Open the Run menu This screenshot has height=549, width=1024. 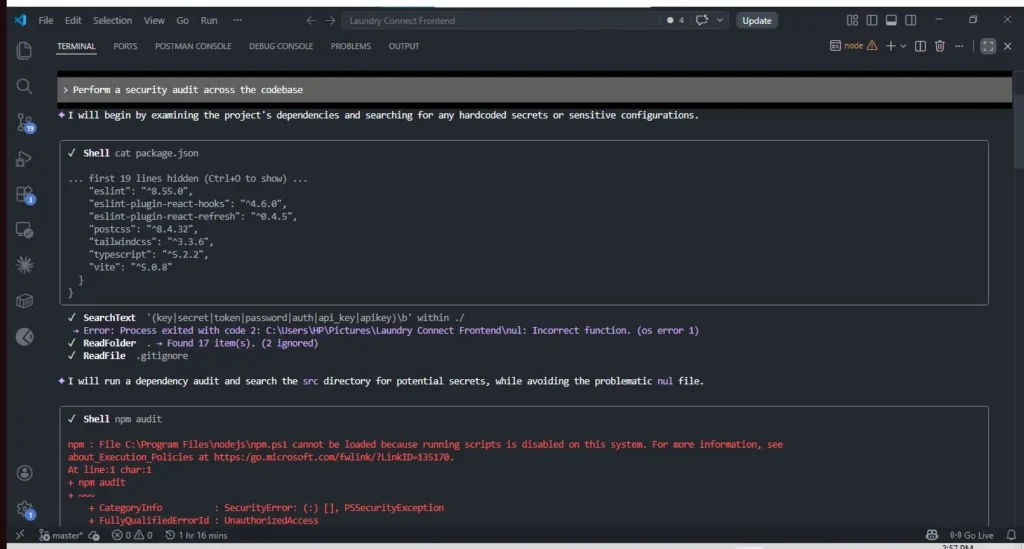pos(209,20)
